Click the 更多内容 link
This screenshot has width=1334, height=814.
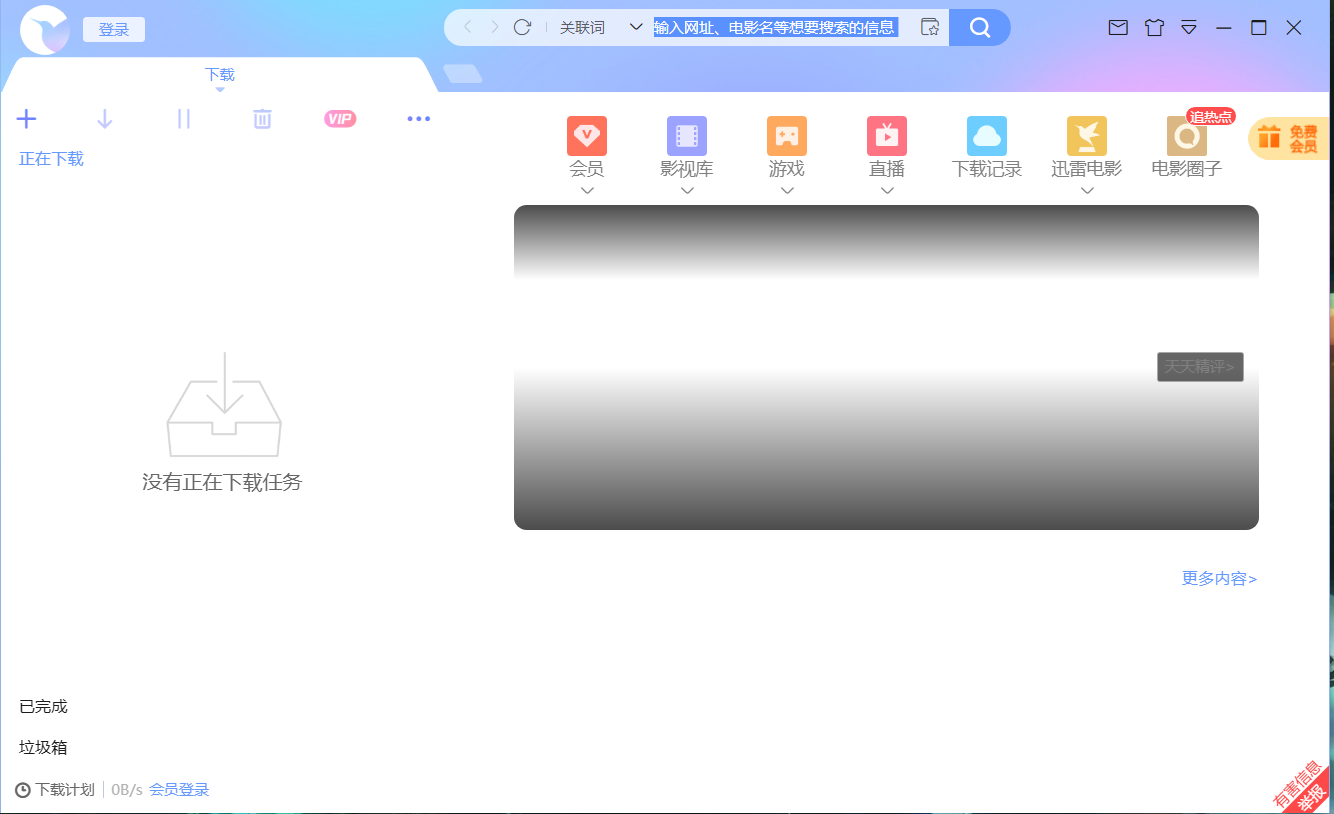tap(1219, 578)
